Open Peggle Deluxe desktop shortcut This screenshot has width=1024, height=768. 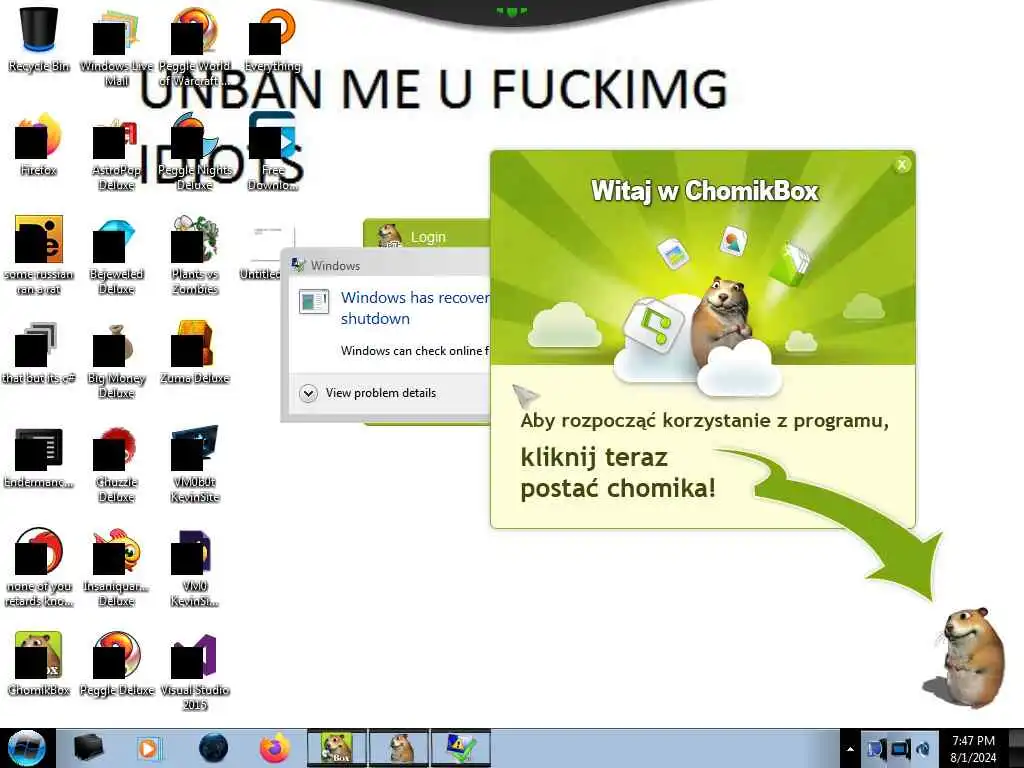pos(116,663)
